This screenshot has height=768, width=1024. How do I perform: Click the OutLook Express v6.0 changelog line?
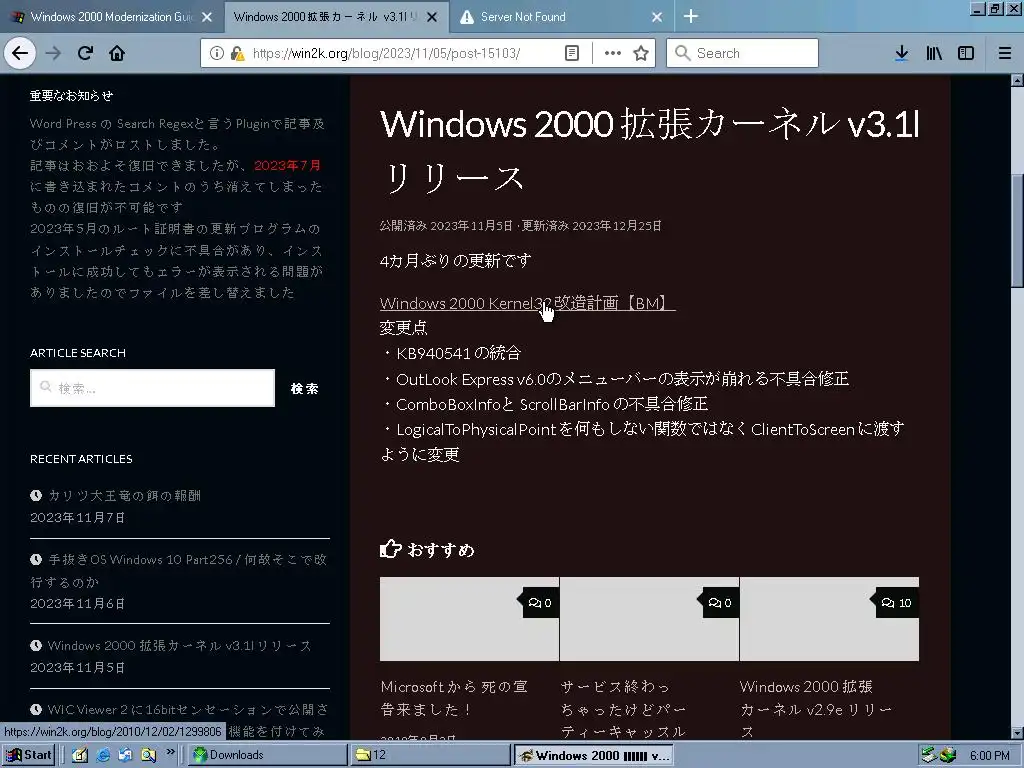(615, 379)
